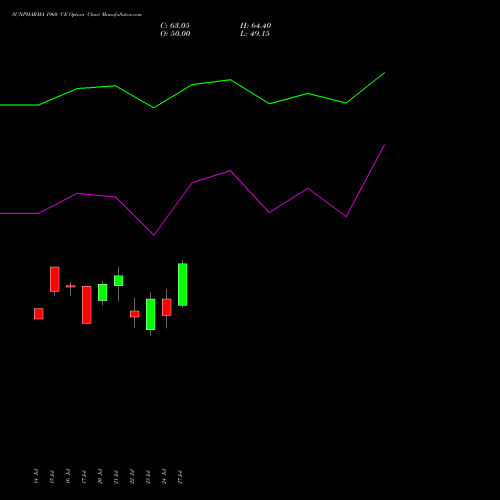Select the 20 Jul date label
This screenshot has width=500, height=500.
[x=100, y=476]
